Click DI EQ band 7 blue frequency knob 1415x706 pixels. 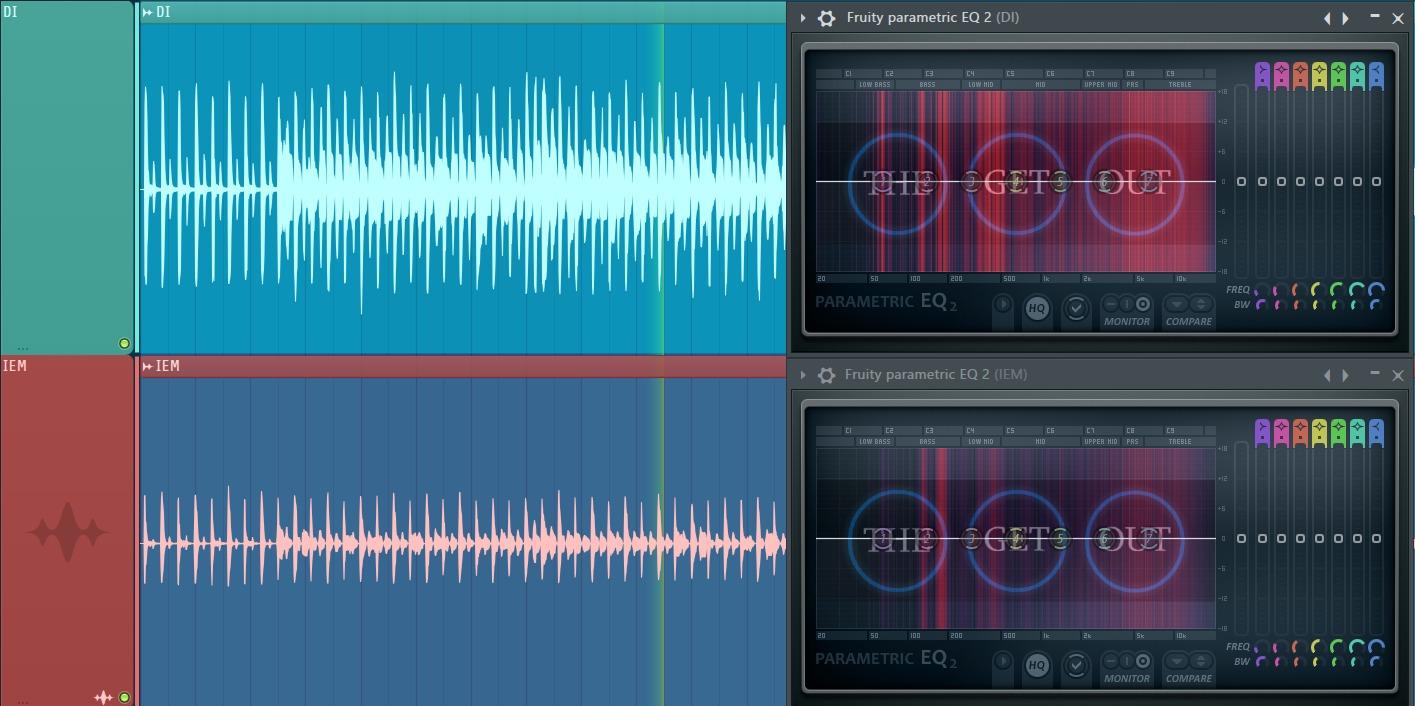point(1376,290)
